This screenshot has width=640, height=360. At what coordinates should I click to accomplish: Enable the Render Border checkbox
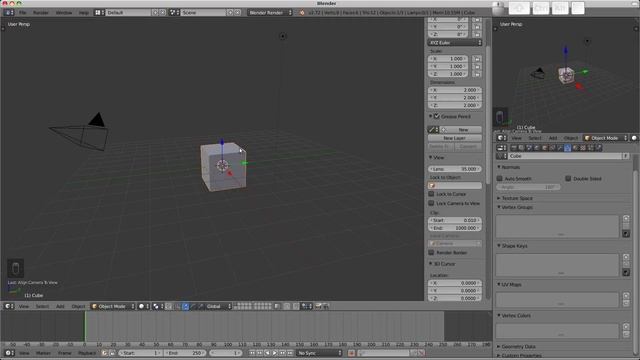point(431,252)
